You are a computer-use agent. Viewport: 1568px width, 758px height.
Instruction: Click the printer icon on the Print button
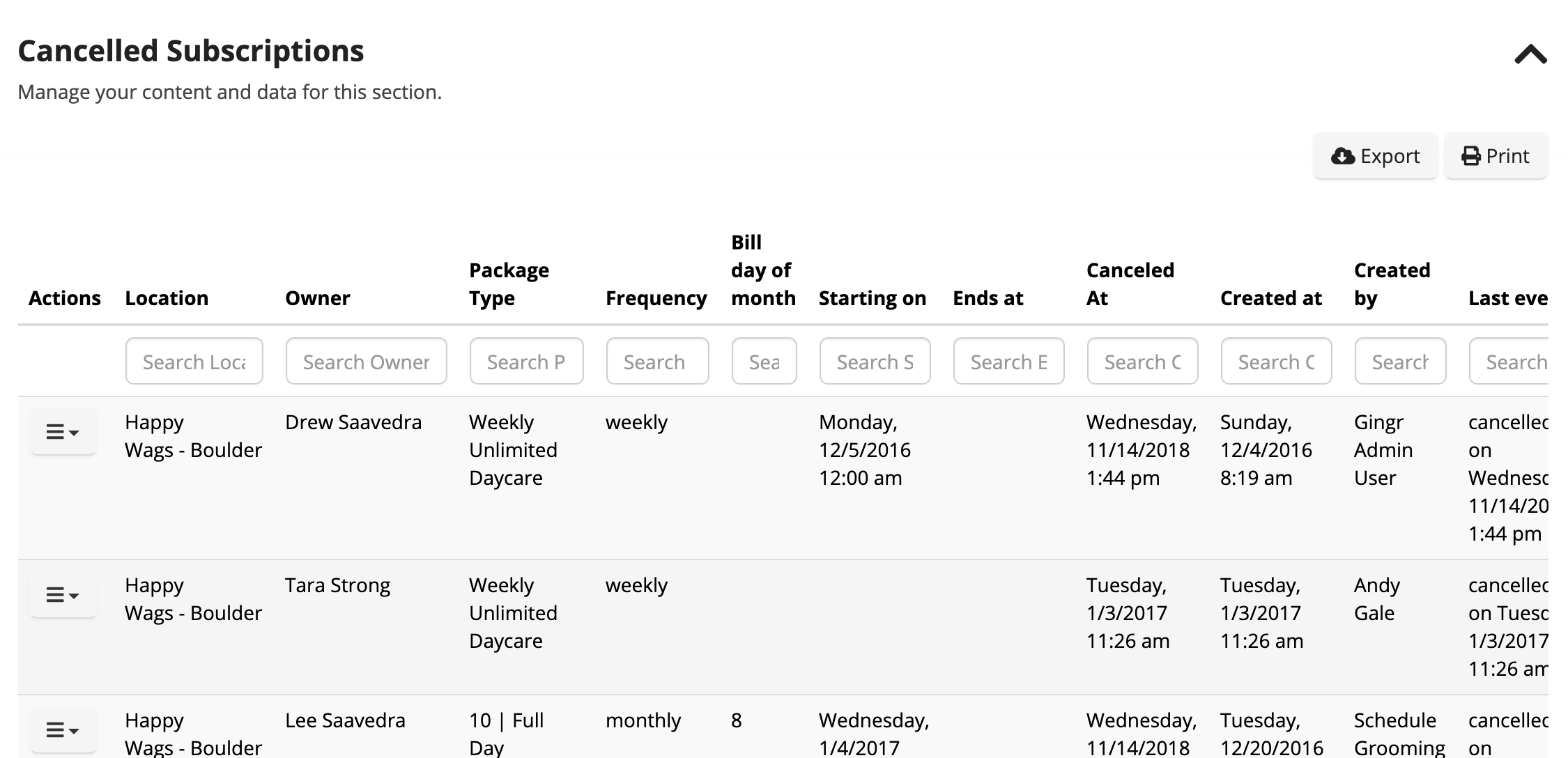(1470, 155)
